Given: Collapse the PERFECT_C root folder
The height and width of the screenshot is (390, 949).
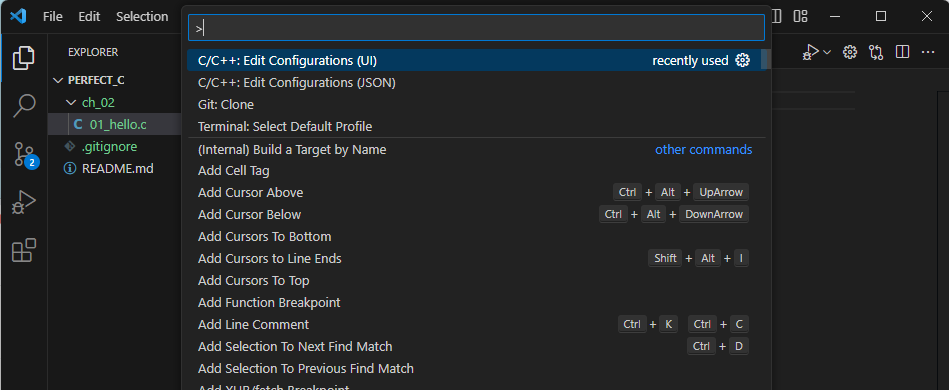Looking at the screenshot, I should point(58,81).
